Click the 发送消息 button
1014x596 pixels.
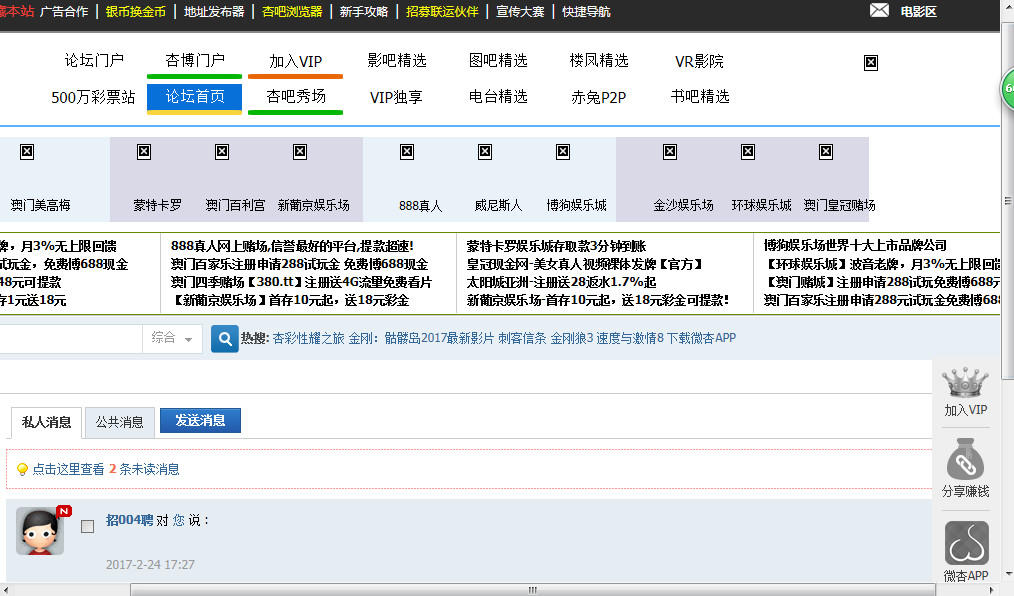coord(200,420)
